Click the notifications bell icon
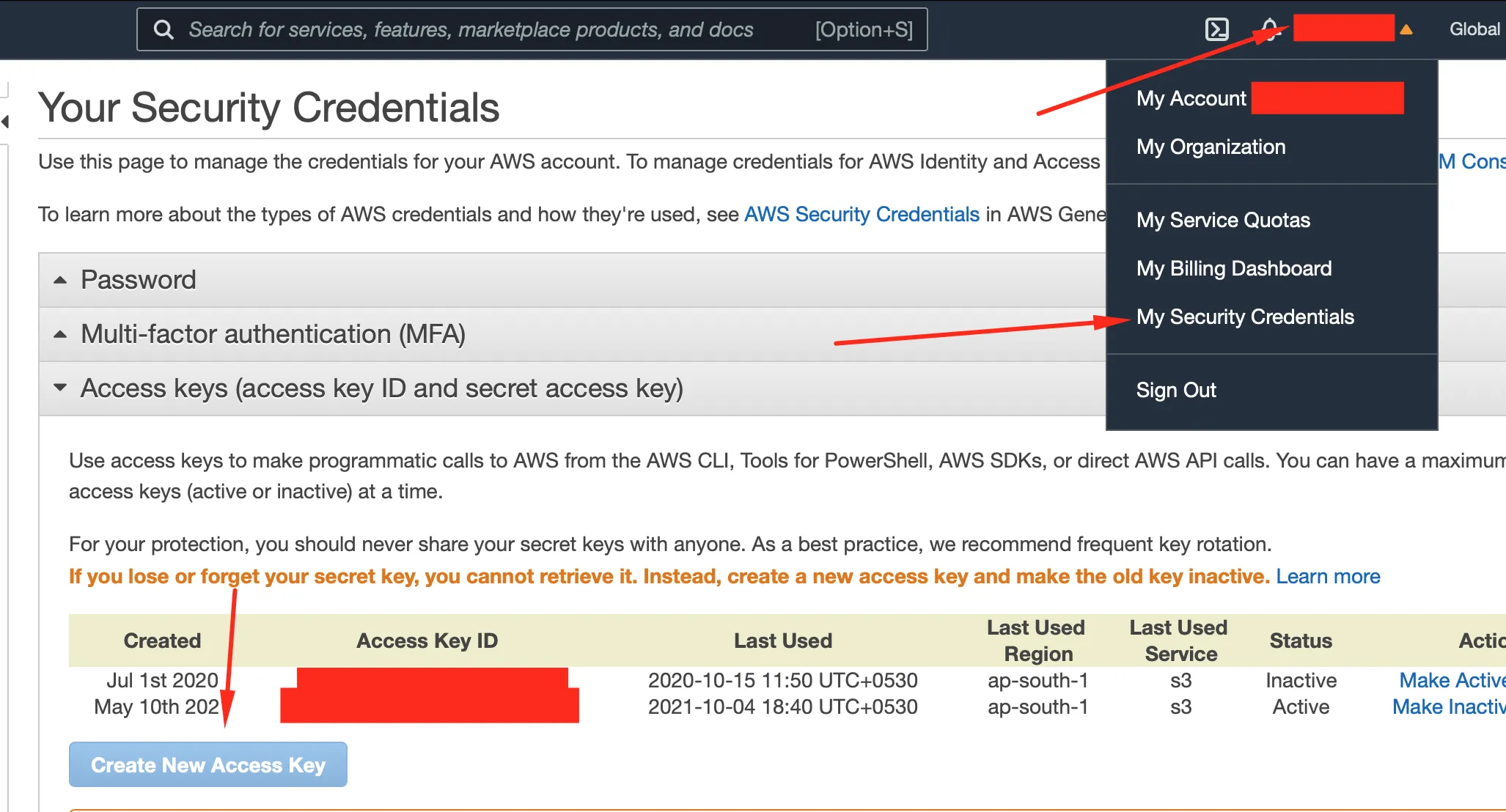Viewport: 1506px width, 812px height. pyautogui.click(x=1269, y=29)
